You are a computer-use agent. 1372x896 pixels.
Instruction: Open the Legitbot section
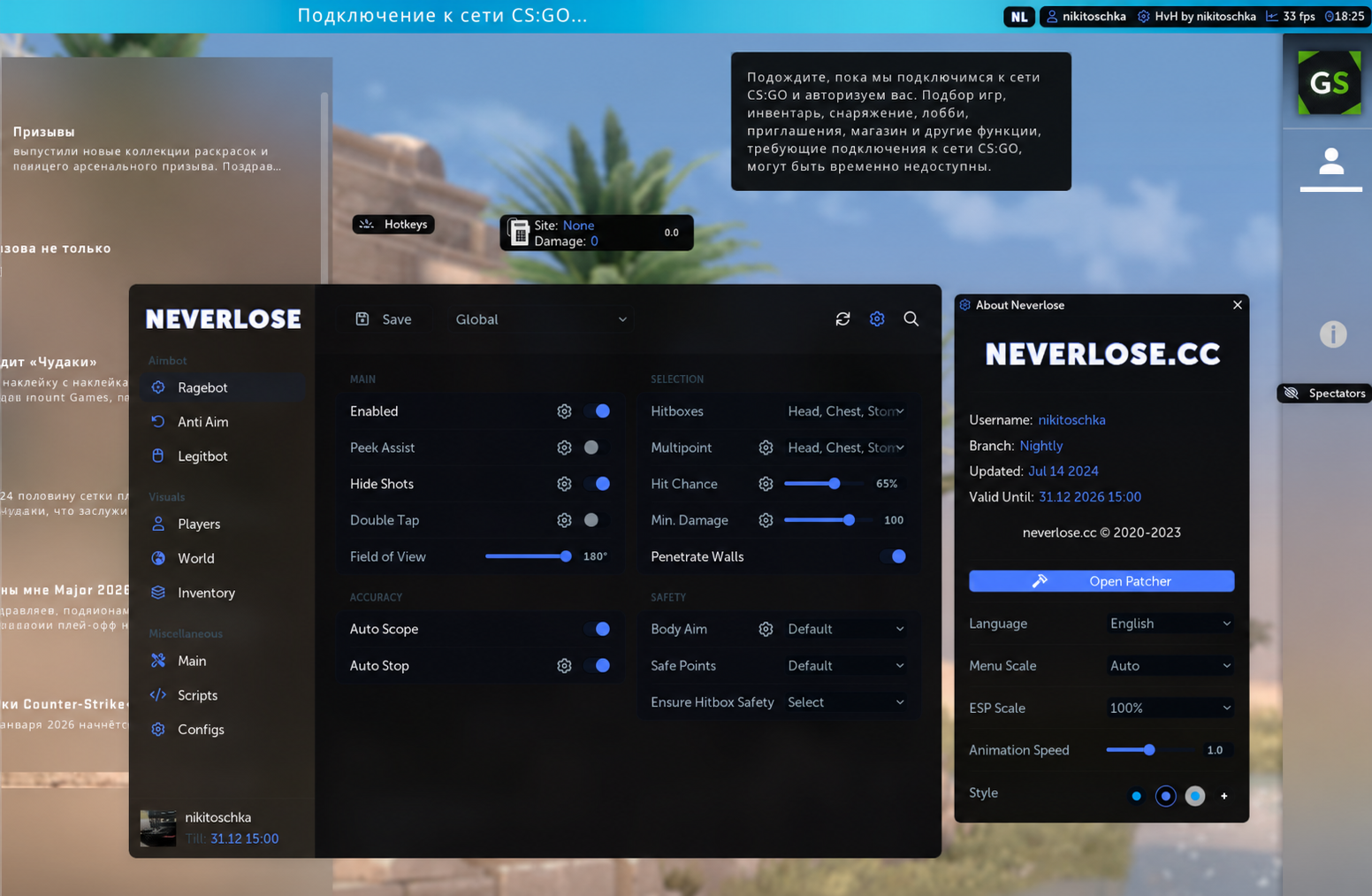223,456
